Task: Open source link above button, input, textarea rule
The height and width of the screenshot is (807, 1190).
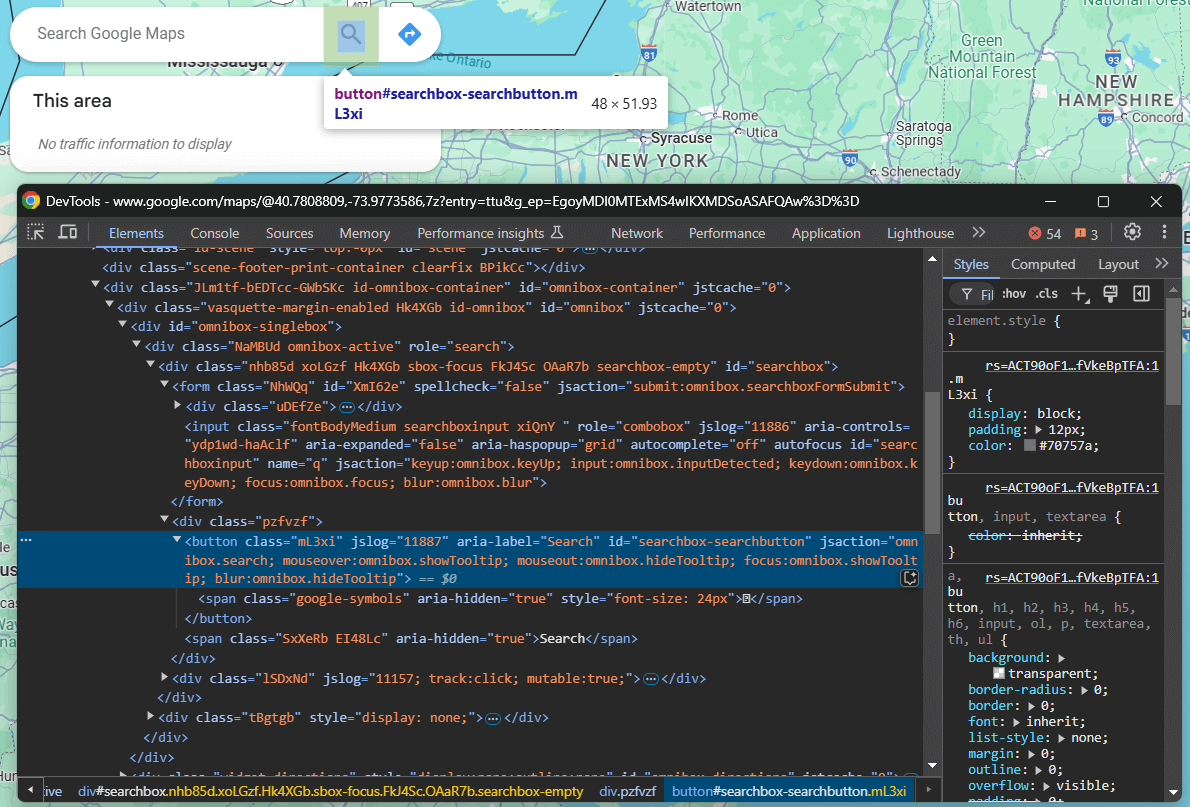Action: click(x=1072, y=487)
